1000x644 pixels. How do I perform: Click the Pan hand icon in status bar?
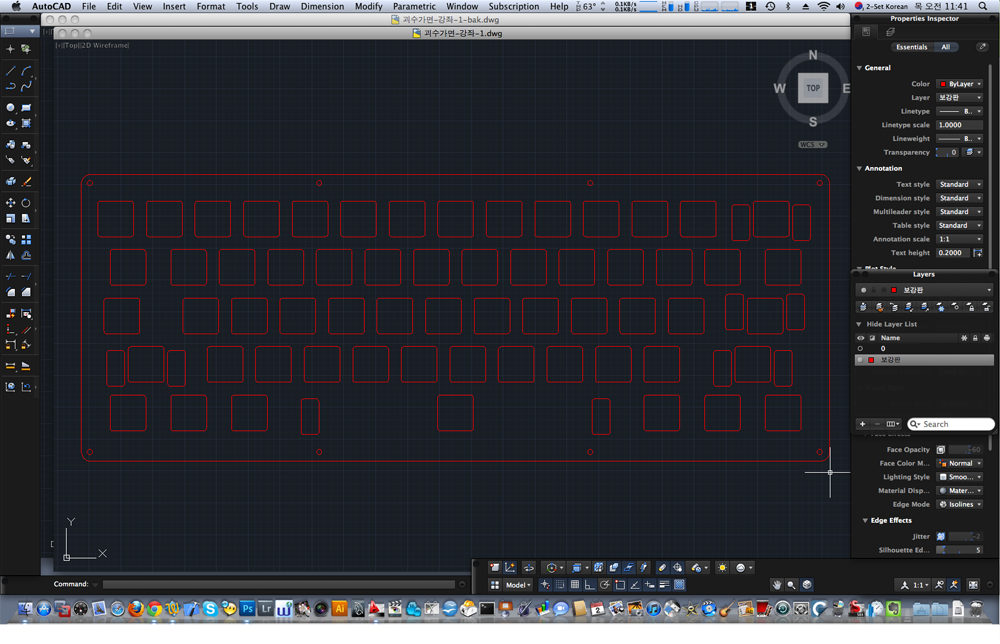(x=776, y=585)
